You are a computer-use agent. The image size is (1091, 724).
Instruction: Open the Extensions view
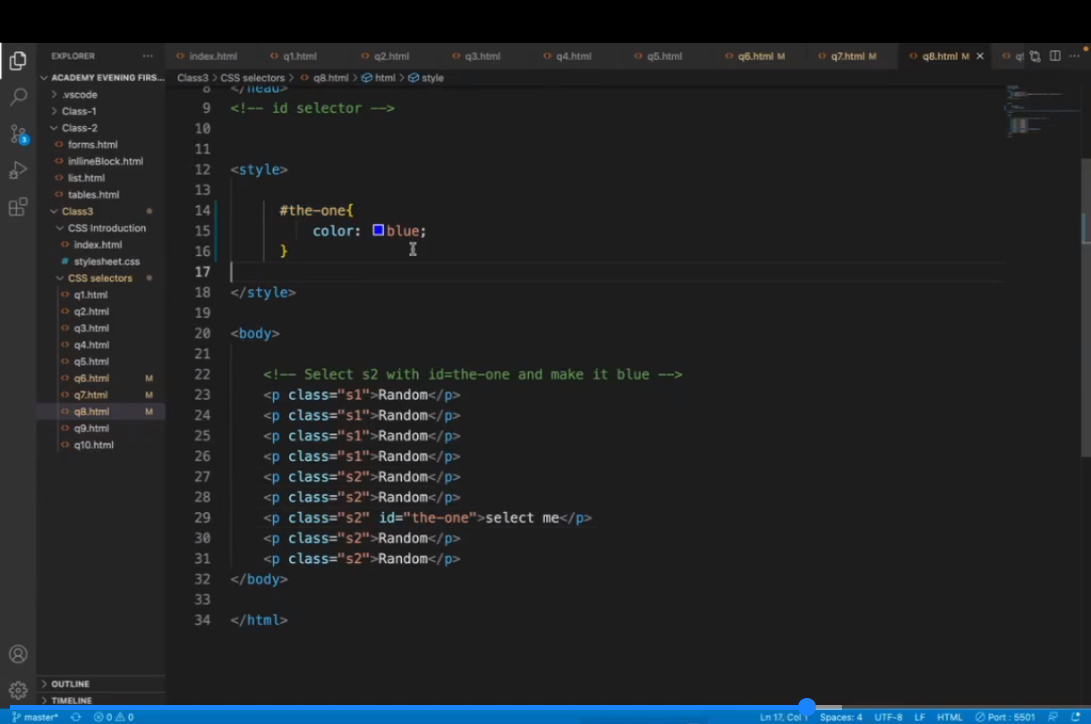point(18,208)
